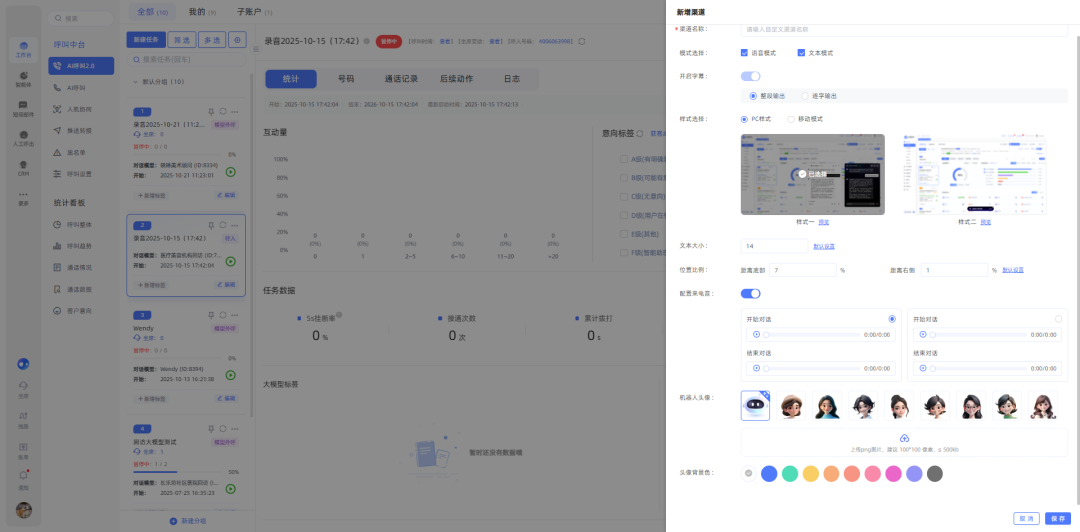Play the right panel's 开始对话 audio
1080x532 pixels.
[x=923, y=334]
